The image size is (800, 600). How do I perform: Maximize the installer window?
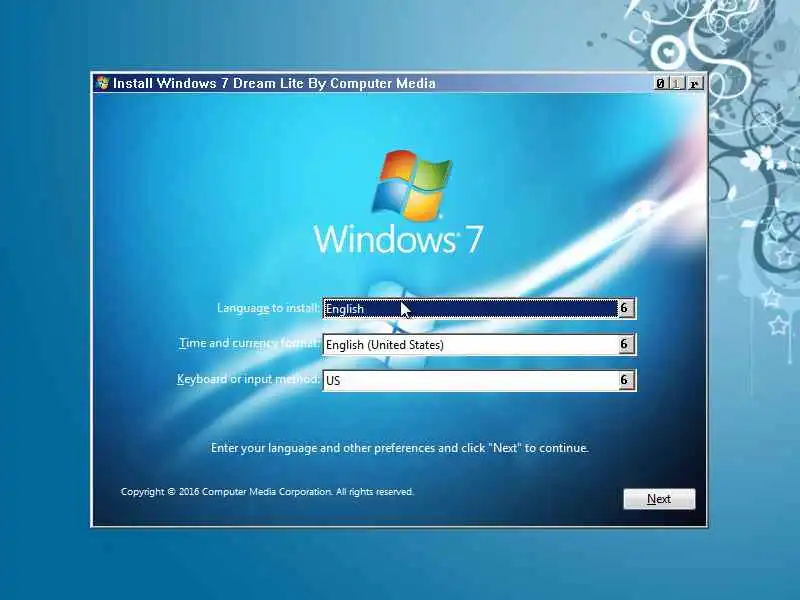click(x=677, y=83)
